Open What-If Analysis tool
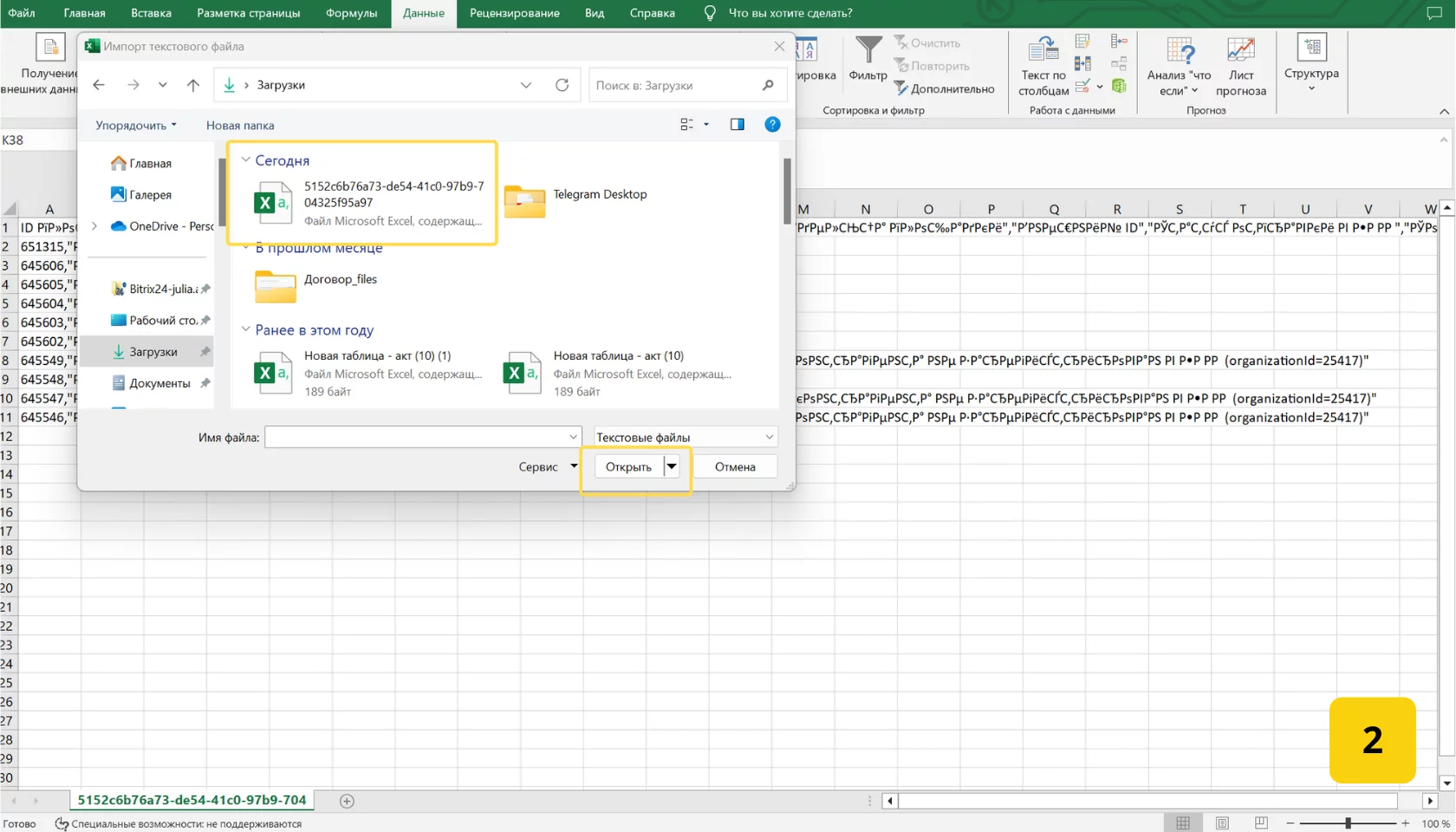Image resolution: width=1456 pixels, height=832 pixels. pos(1179,66)
